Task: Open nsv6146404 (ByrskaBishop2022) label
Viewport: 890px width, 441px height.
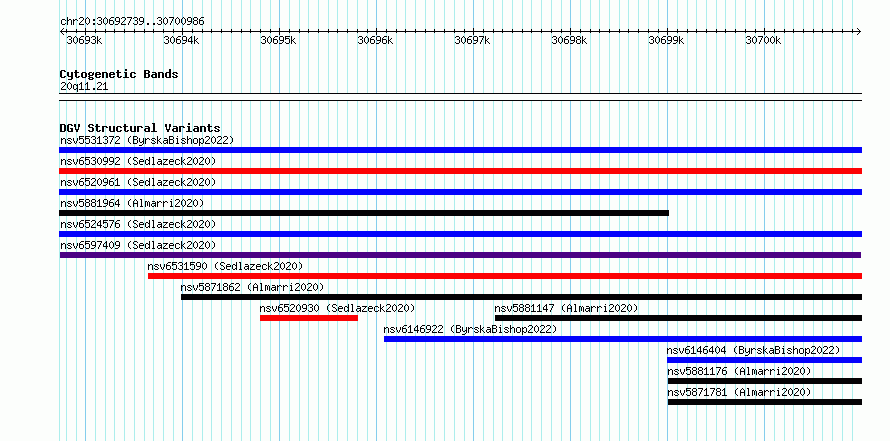Action: pyautogui.click(x=753, y=350)
